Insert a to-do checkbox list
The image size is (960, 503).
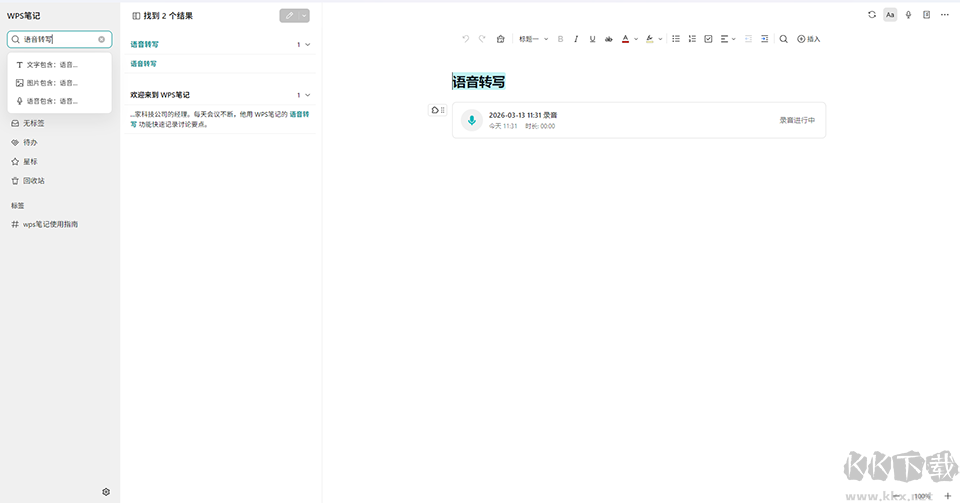tap(708, 39)
